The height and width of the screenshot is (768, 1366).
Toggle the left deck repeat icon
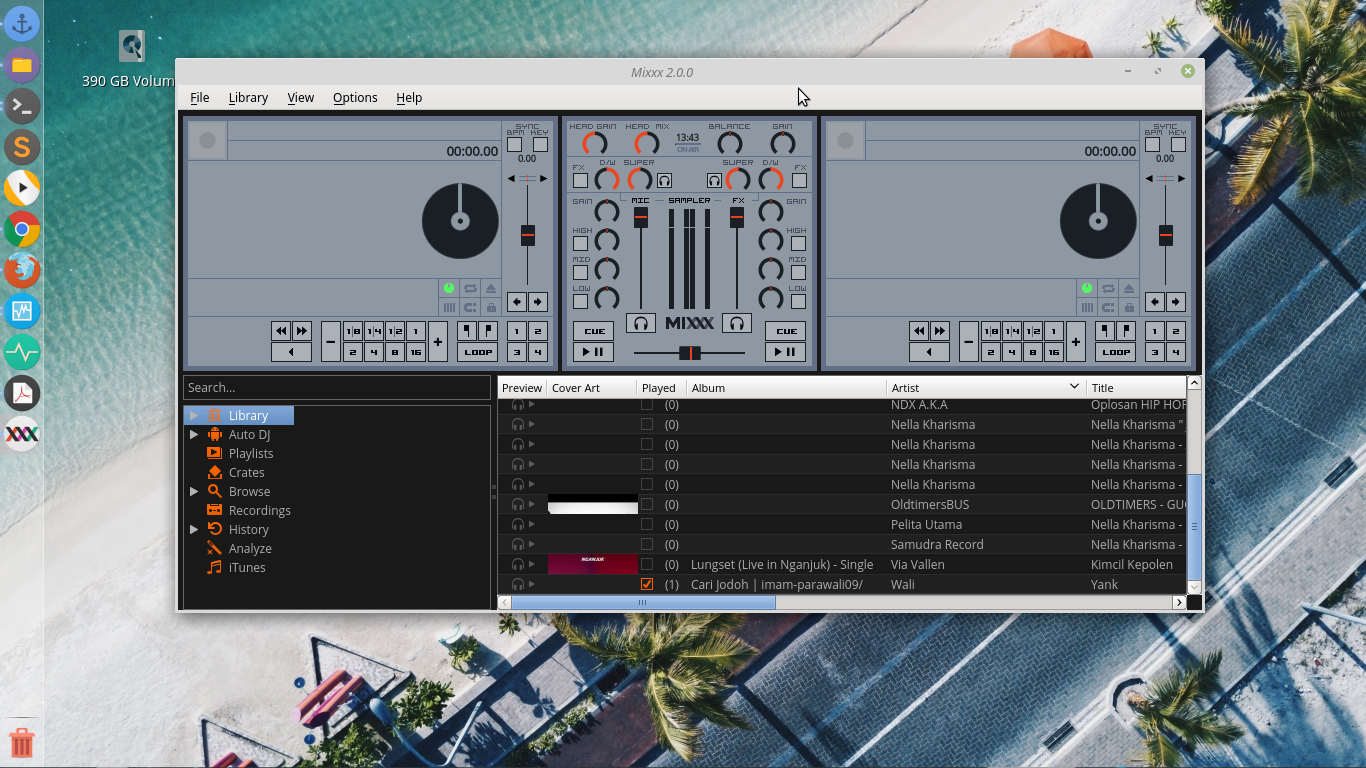coord(470,288)
